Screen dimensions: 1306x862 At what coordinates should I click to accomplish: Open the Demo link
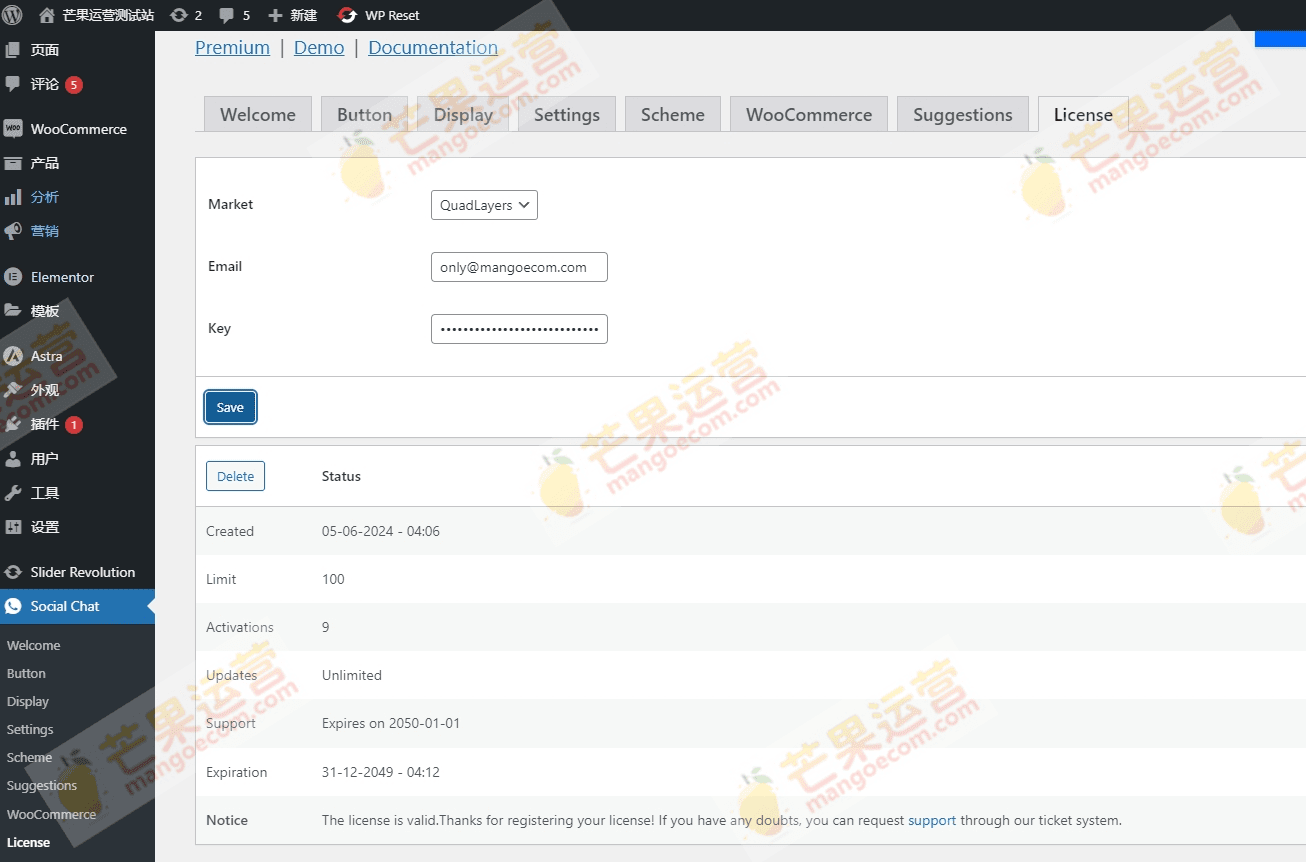[319, 47]
